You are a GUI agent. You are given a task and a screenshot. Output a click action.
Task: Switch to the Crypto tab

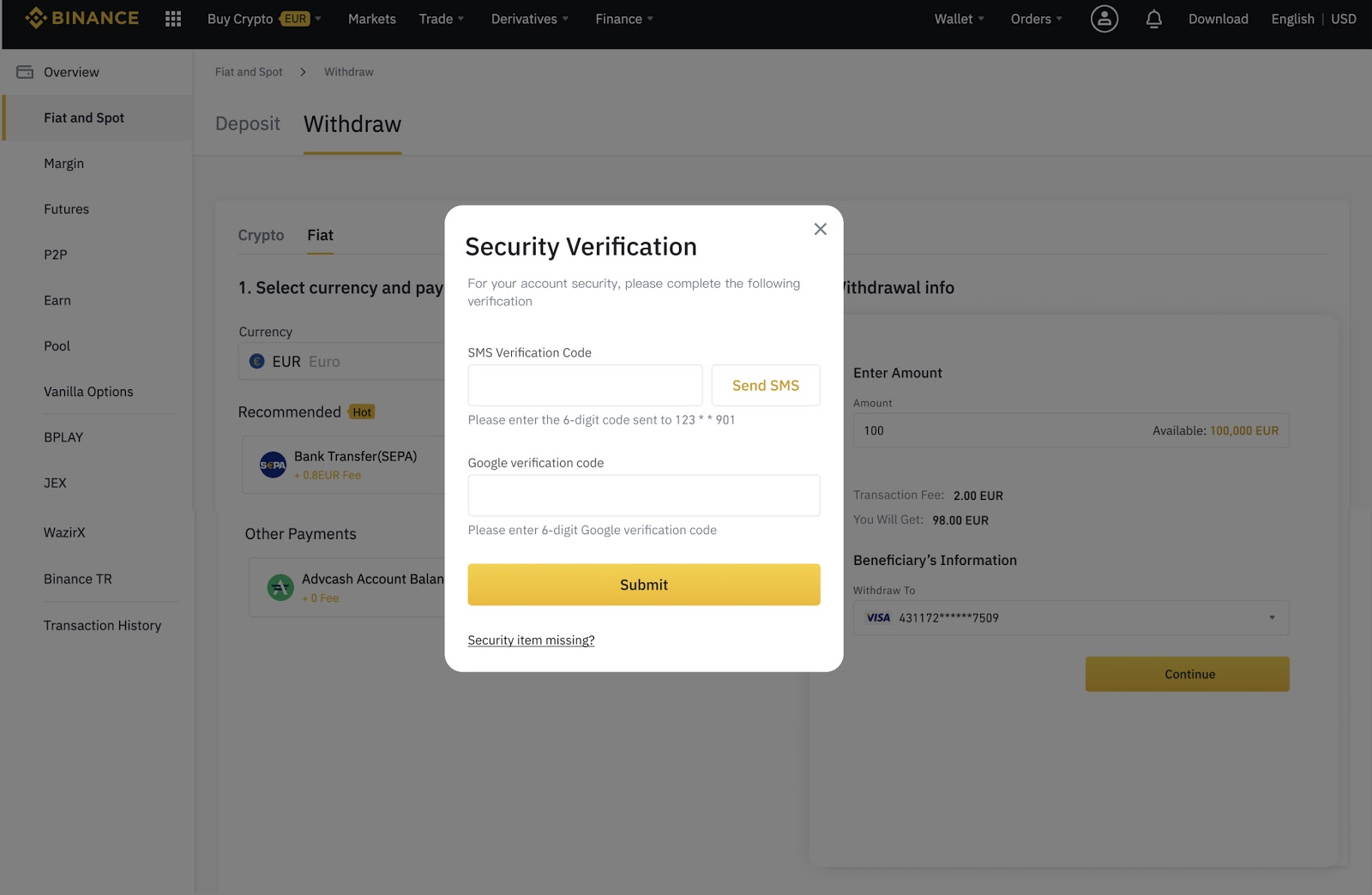tap(261, 235)
